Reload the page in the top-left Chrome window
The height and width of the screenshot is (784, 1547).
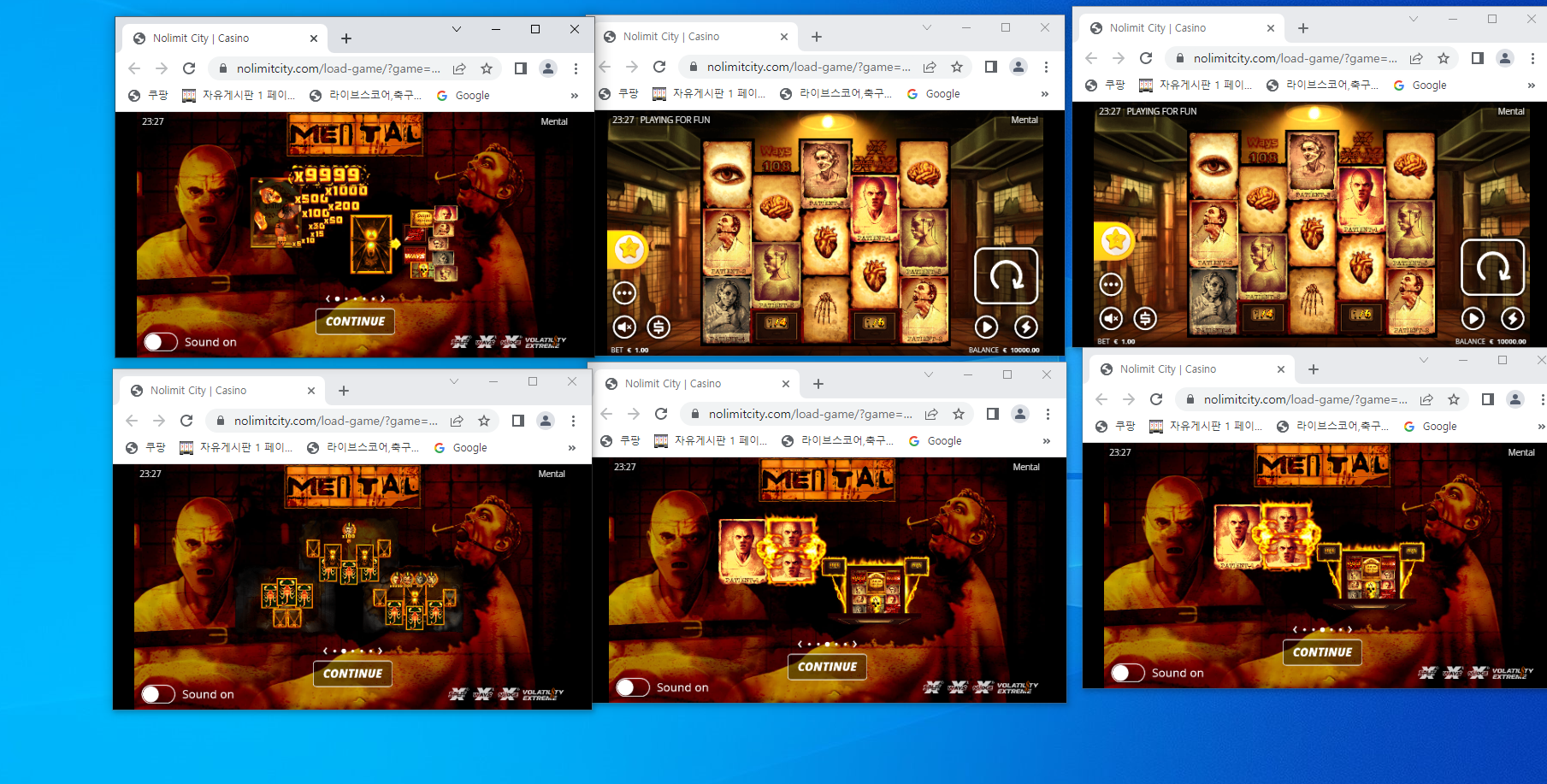tap(189, 68)
